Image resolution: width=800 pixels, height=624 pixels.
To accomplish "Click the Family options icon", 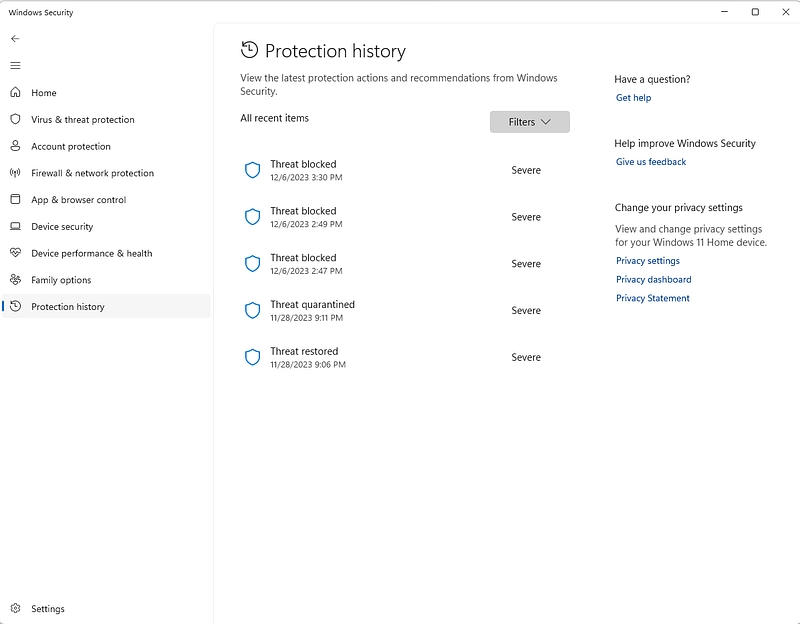I will click(x=15, y=280).
